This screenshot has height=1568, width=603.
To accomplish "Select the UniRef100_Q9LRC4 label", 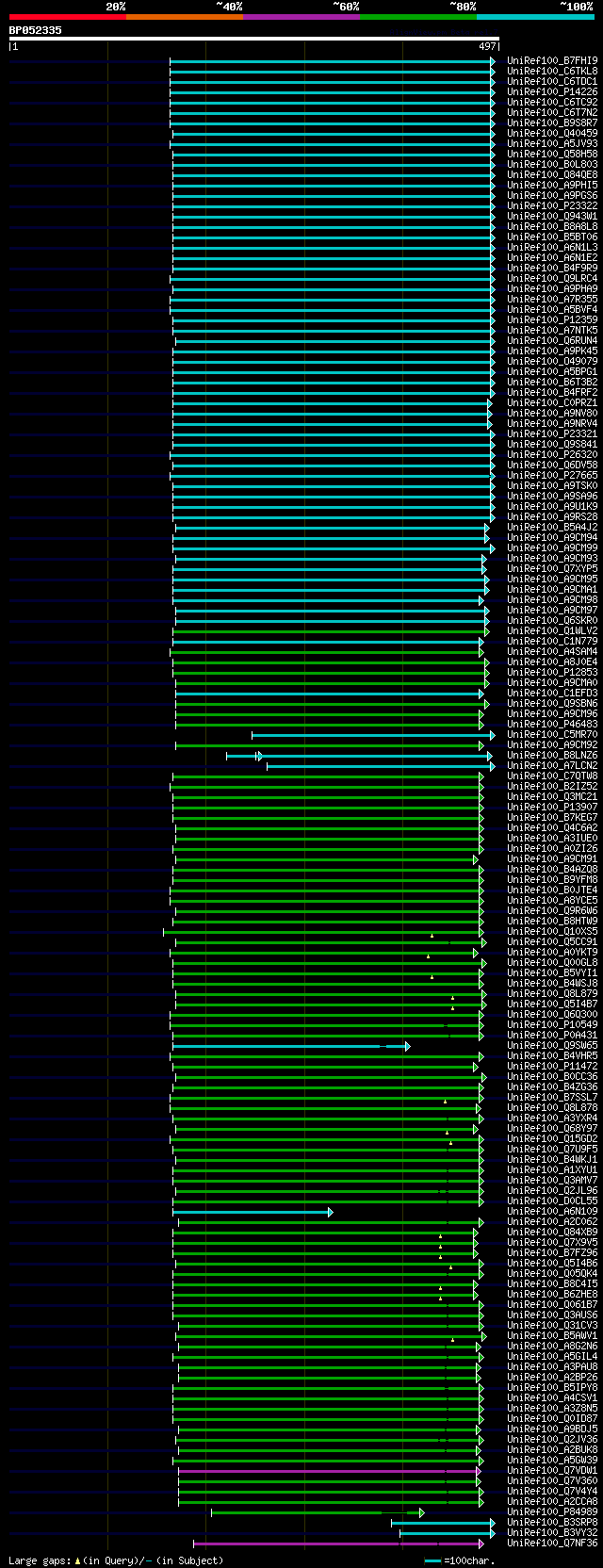I will click(x=552, y=278).
